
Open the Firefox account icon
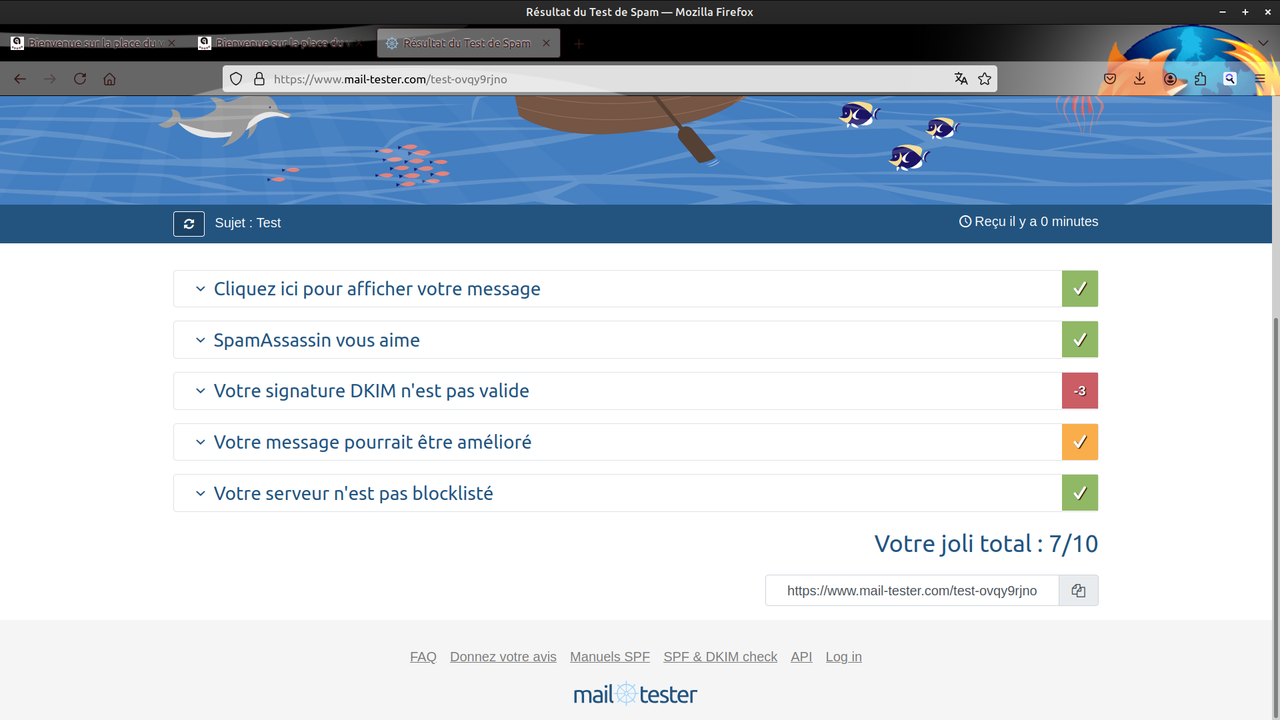(x=1170, y=79)
